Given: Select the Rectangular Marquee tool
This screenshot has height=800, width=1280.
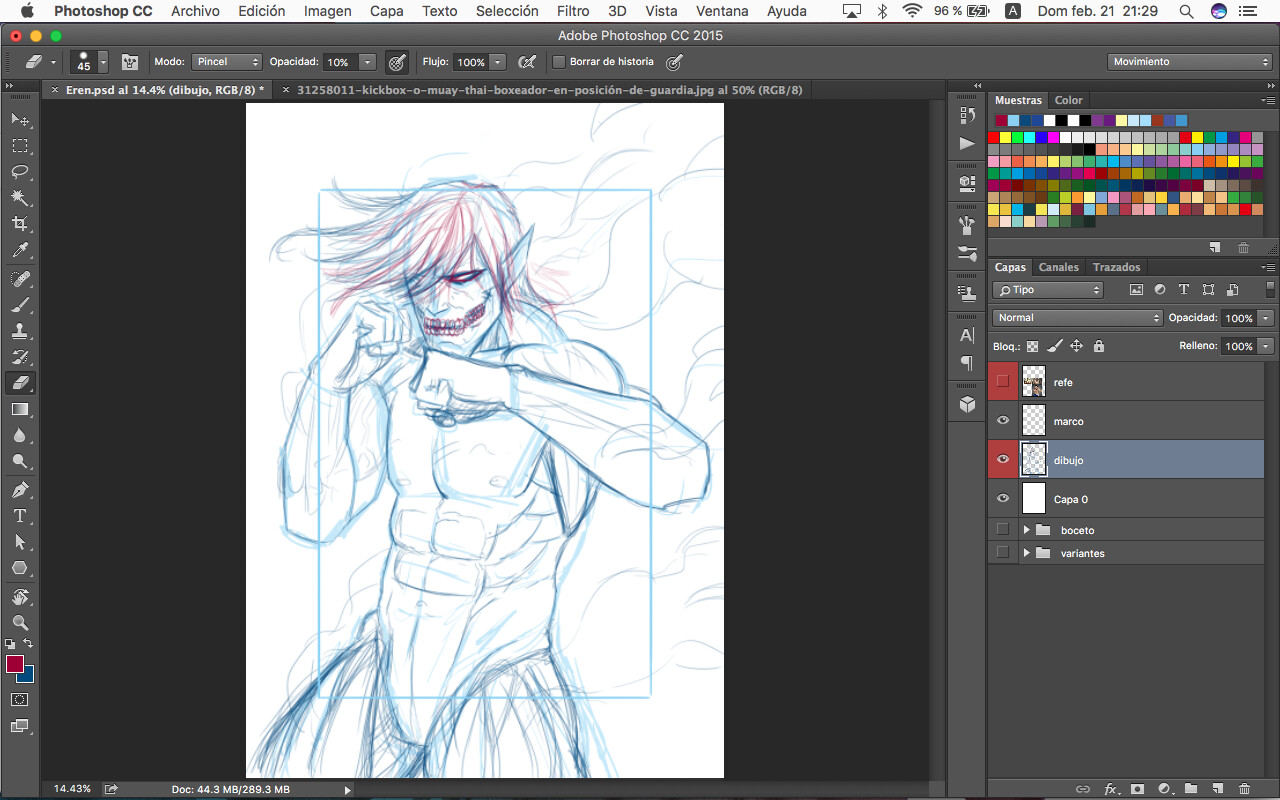Looking at the screenshot, I should click(20, 146).
